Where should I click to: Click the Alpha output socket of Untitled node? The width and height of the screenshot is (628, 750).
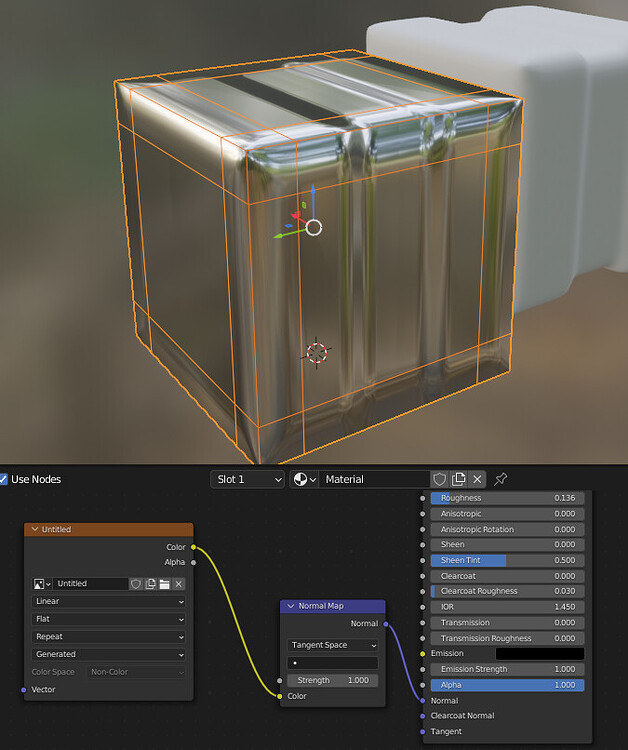click(193, 562)
